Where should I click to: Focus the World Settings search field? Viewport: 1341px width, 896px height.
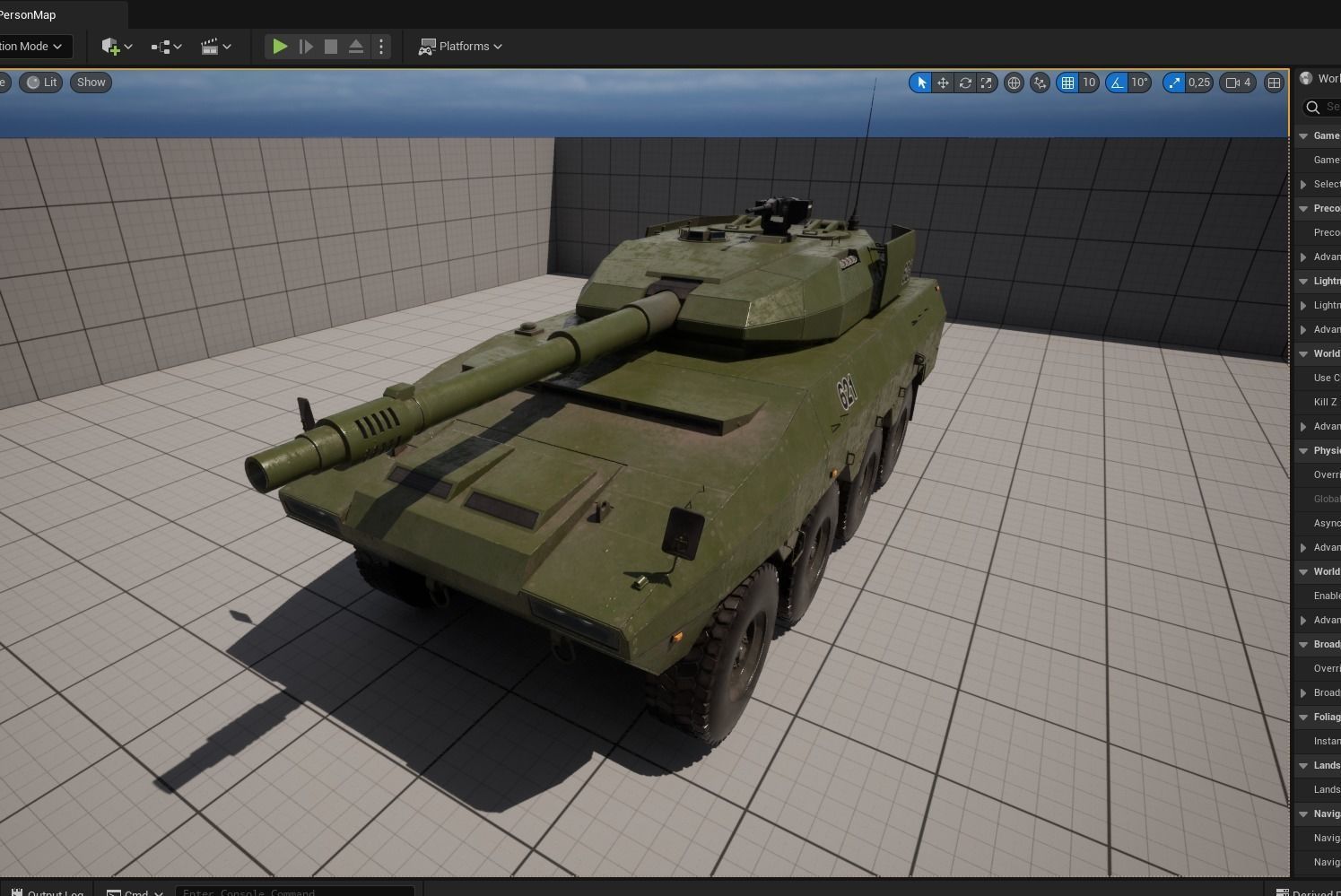point(1322,107)
